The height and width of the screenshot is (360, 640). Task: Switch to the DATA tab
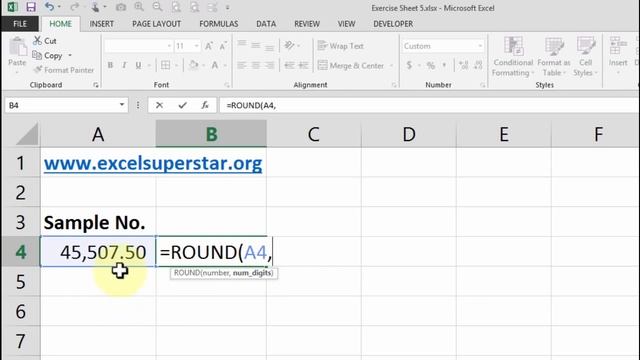[x=266, y=24]
